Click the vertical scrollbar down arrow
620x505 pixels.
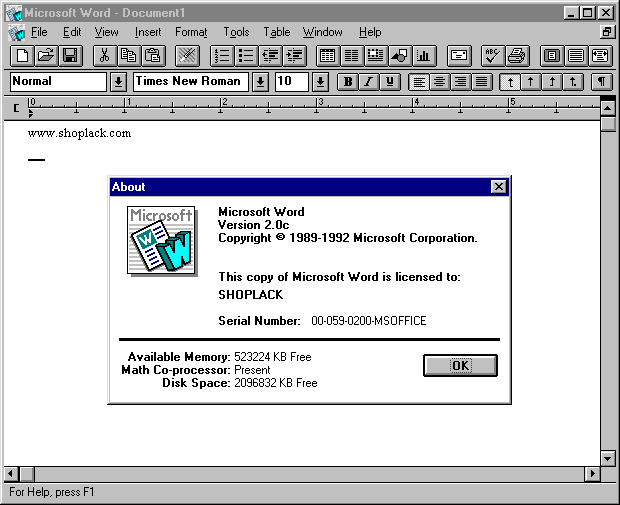coord(608,459)
